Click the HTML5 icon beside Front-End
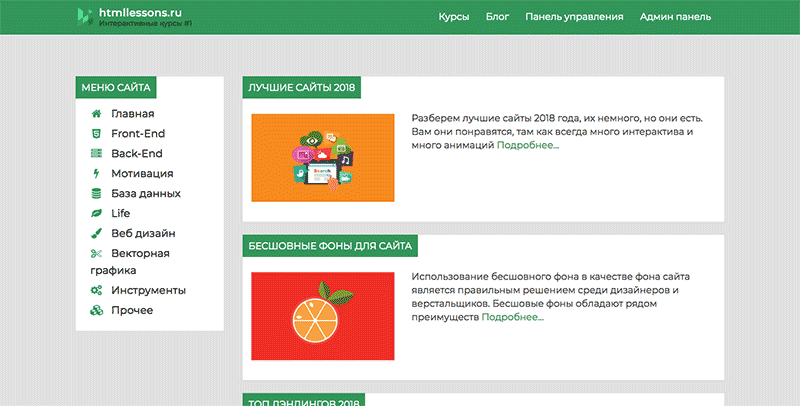 point(96,134)
